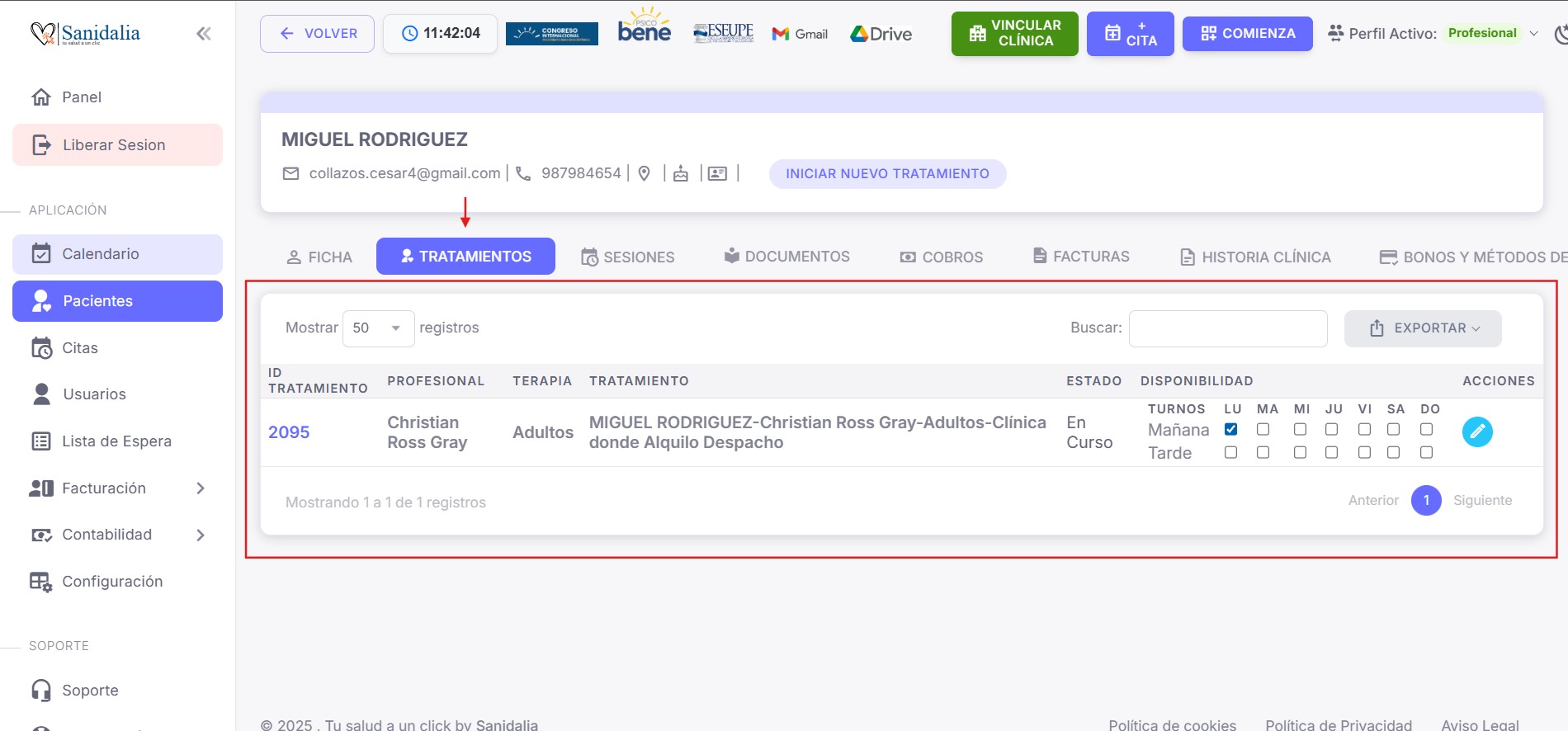The image size is (1568, 731).
Task: Collapse the sidebar with the double-chevron icon
Action: click(x=203, y=34)
